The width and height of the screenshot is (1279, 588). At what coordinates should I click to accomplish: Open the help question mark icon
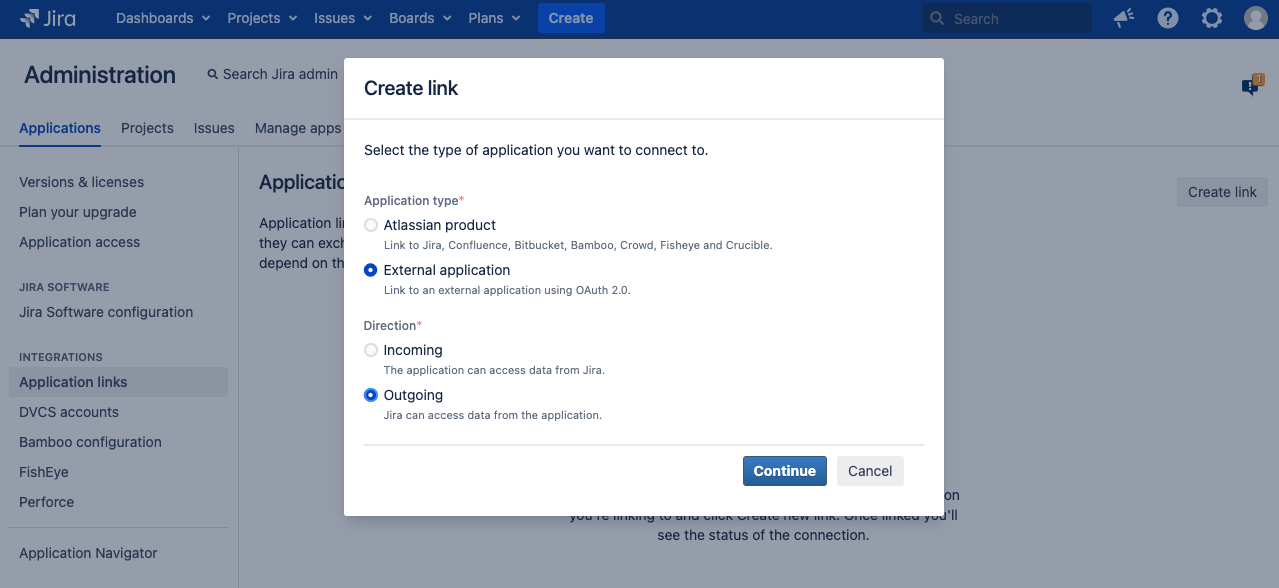pyautogui.click(x=1168, y=18)
